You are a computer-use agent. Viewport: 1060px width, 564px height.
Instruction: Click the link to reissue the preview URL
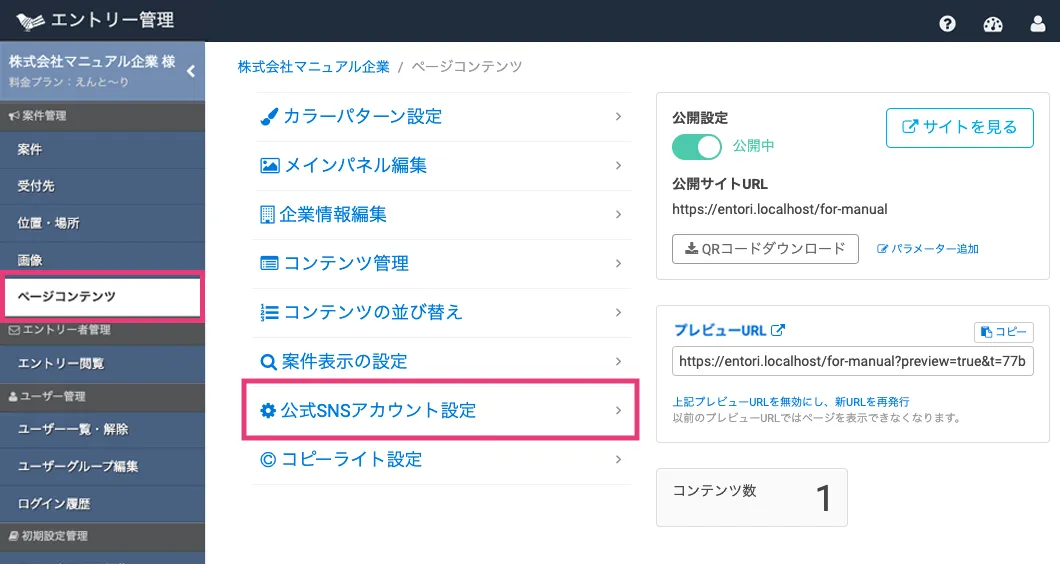(x=791, y=402)
